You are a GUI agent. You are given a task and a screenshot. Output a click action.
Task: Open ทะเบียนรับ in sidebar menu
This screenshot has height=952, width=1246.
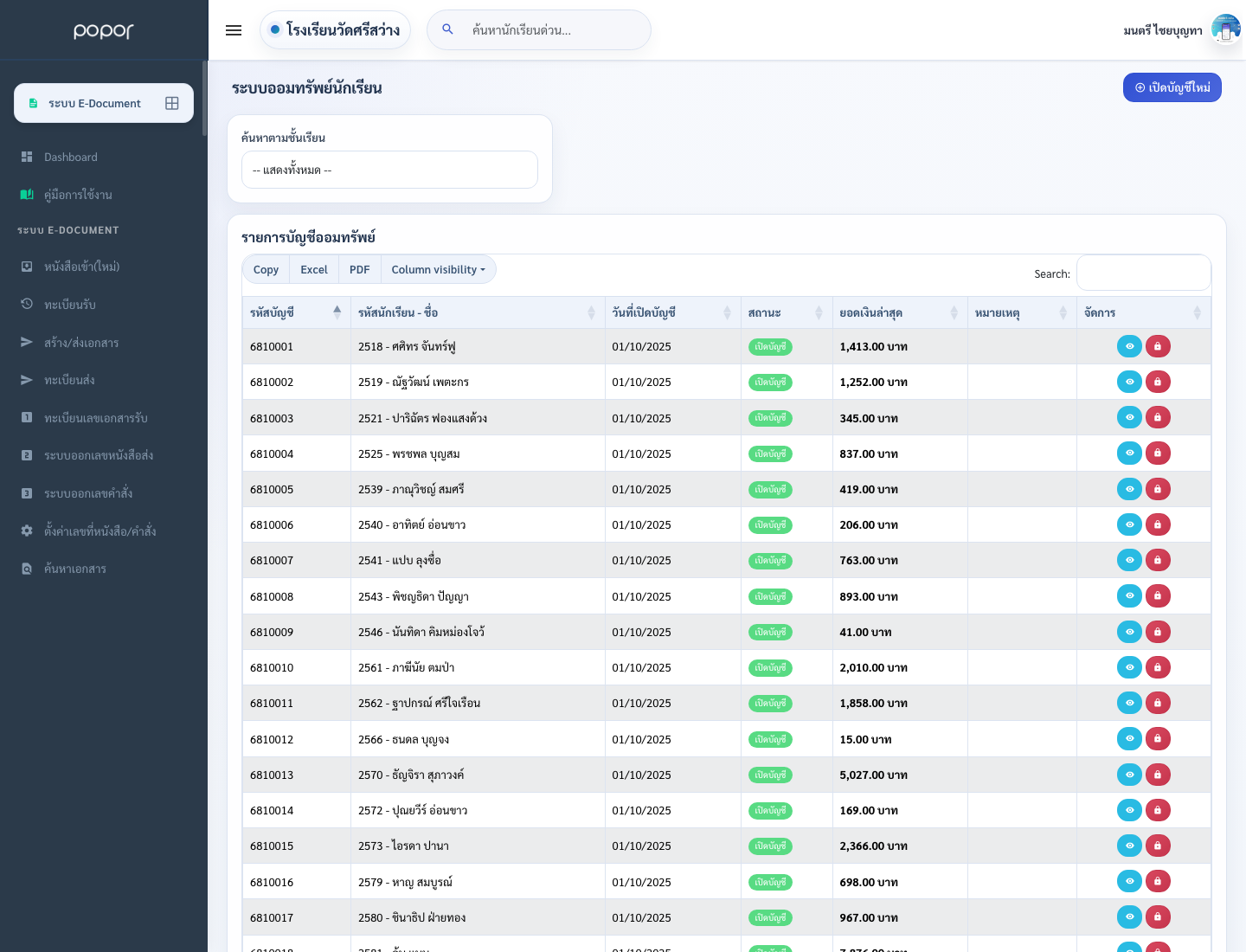(70, 305)
